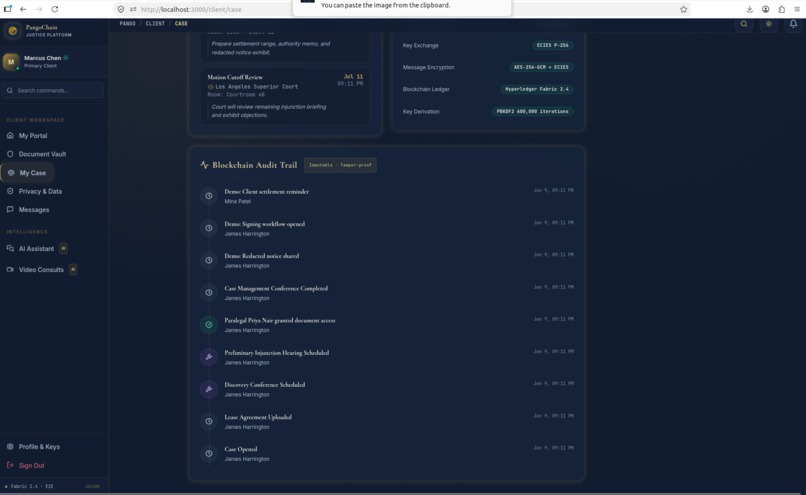Focus the Search commands field
Image resolution: width=806 pixels, height=495 pixels.
point(52,90)
